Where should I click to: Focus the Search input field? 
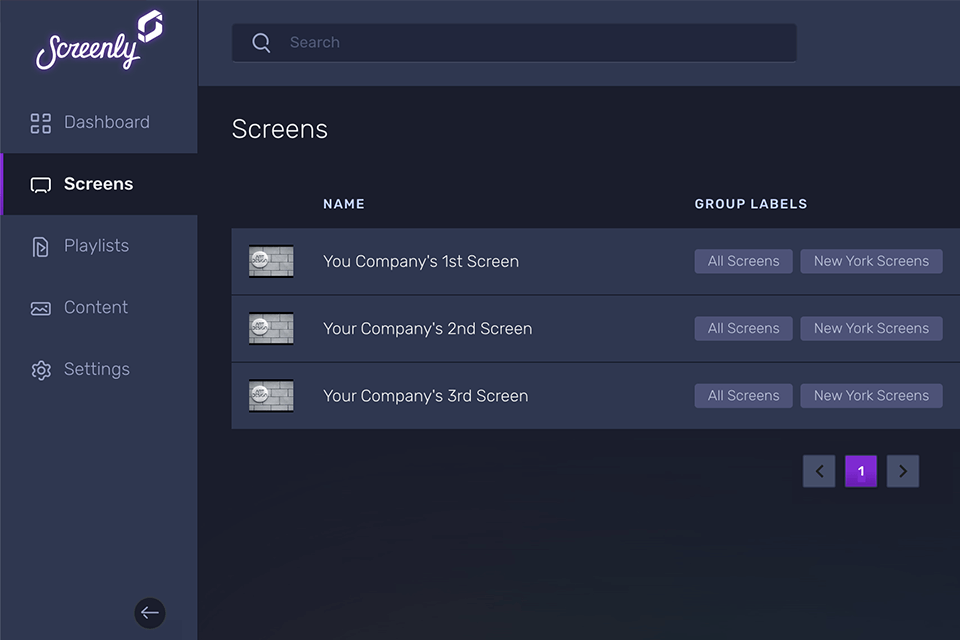tap(514, 42)
